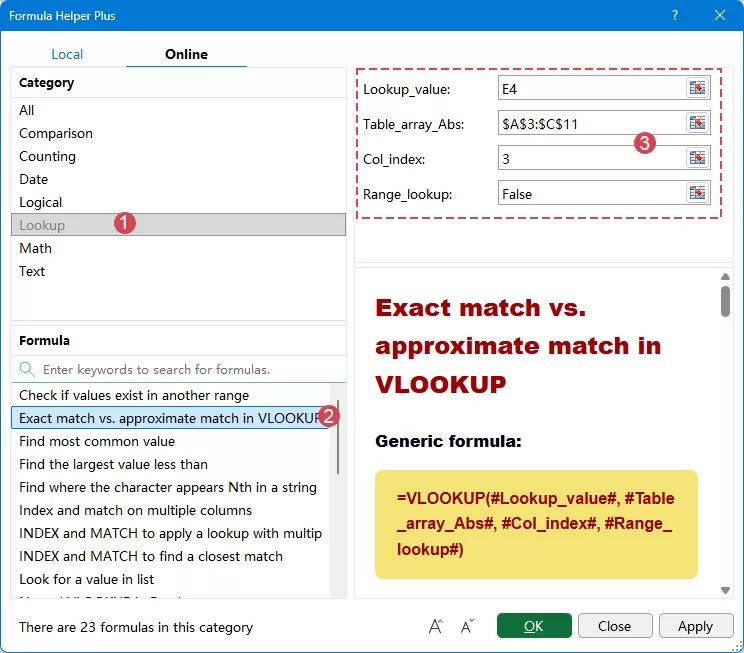Select the Counting category
The height and width of the screenshot is (653, 744).
click(47, 156)
